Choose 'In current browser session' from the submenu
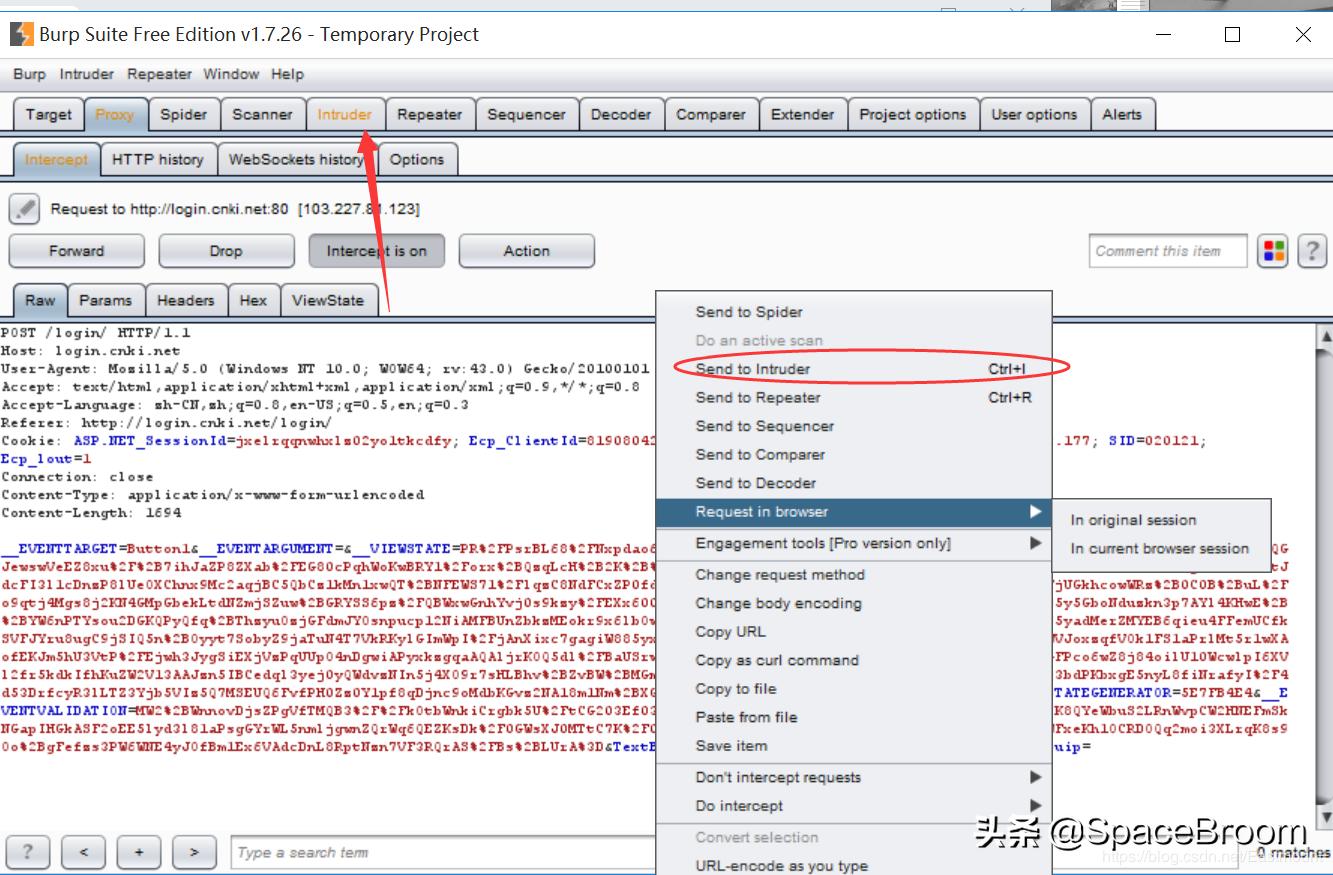 coord(1162,548)
